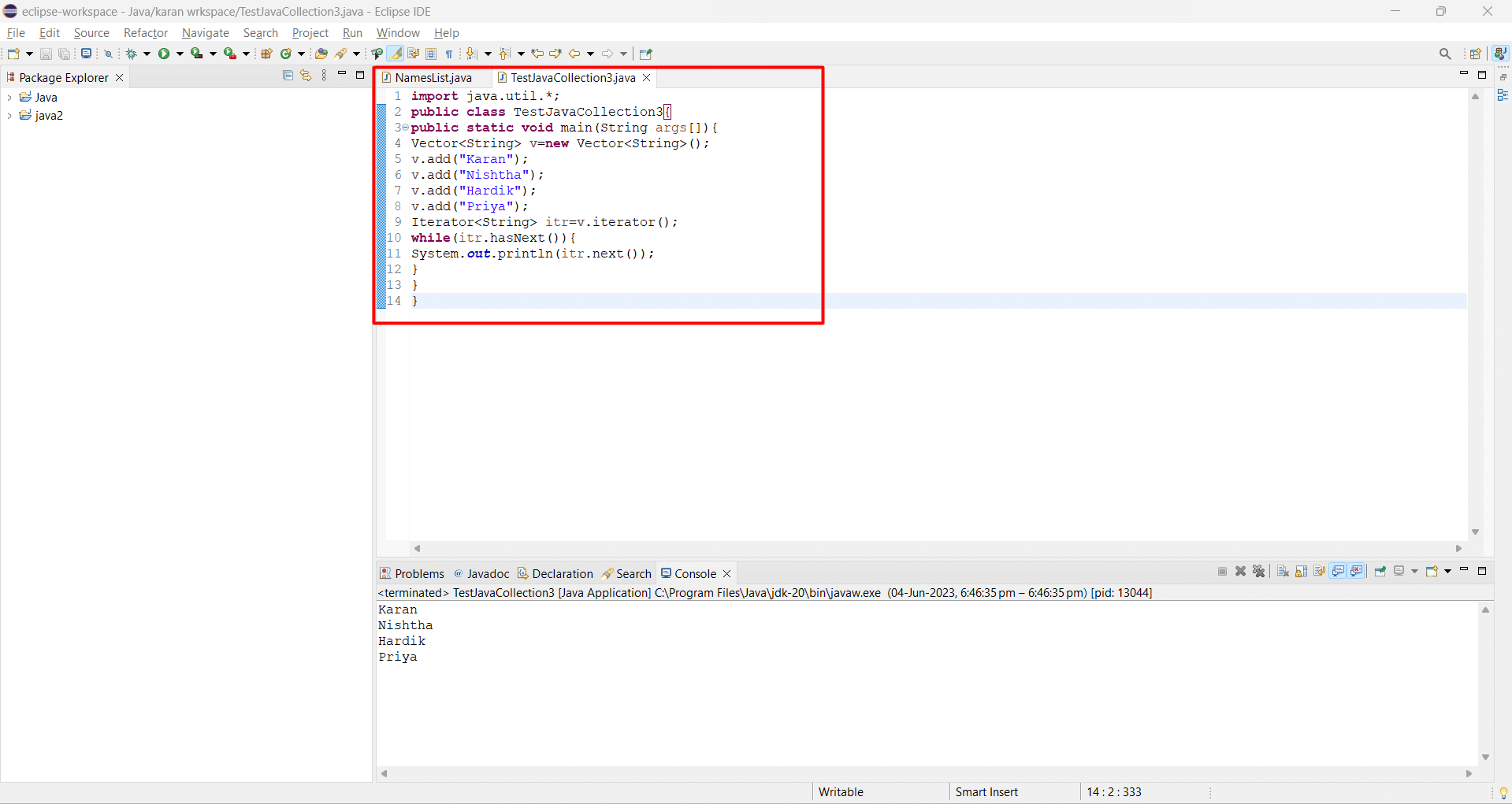Screen dimensions: 1512x804
Task: Expand the java2 project tree node
Action: coord(9,115)
